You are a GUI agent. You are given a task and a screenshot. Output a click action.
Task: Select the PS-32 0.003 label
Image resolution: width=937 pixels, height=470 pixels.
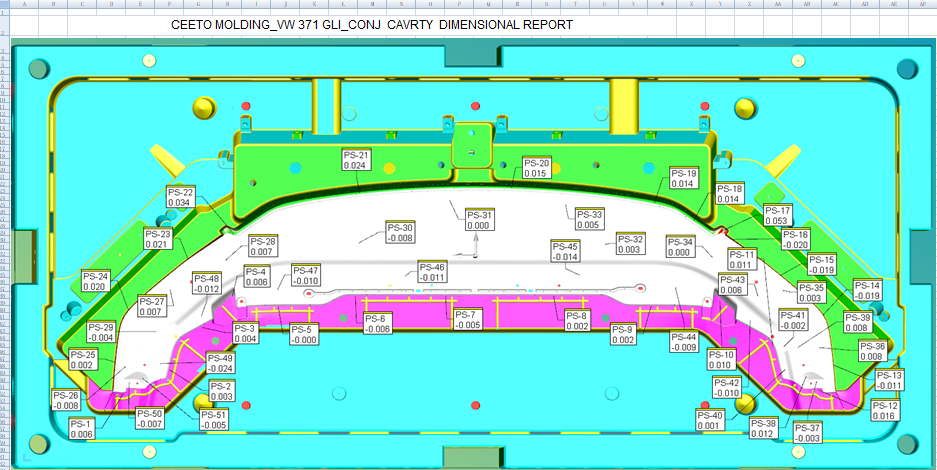pyautogui.click(x=632, y=244)
